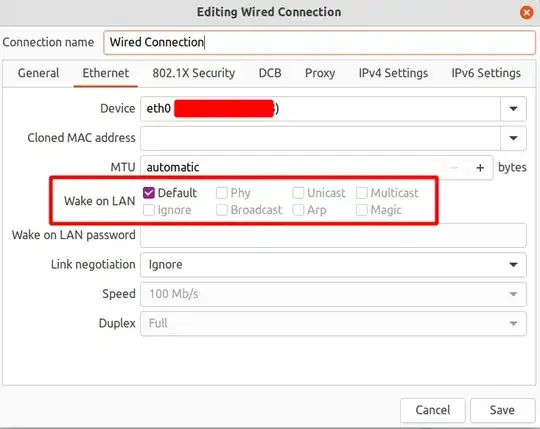Switch to IPv4 Settings tab

click(x=393, y=73)
